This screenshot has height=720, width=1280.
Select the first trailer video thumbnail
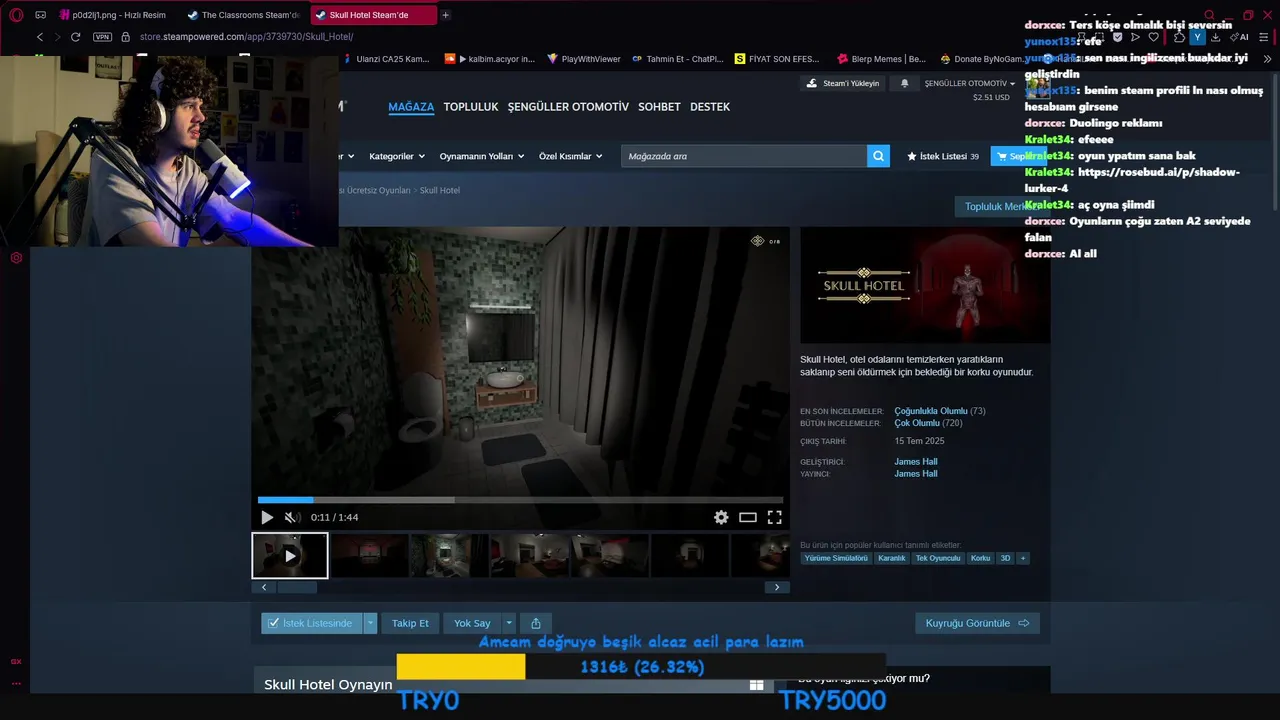tap(290, 555)
